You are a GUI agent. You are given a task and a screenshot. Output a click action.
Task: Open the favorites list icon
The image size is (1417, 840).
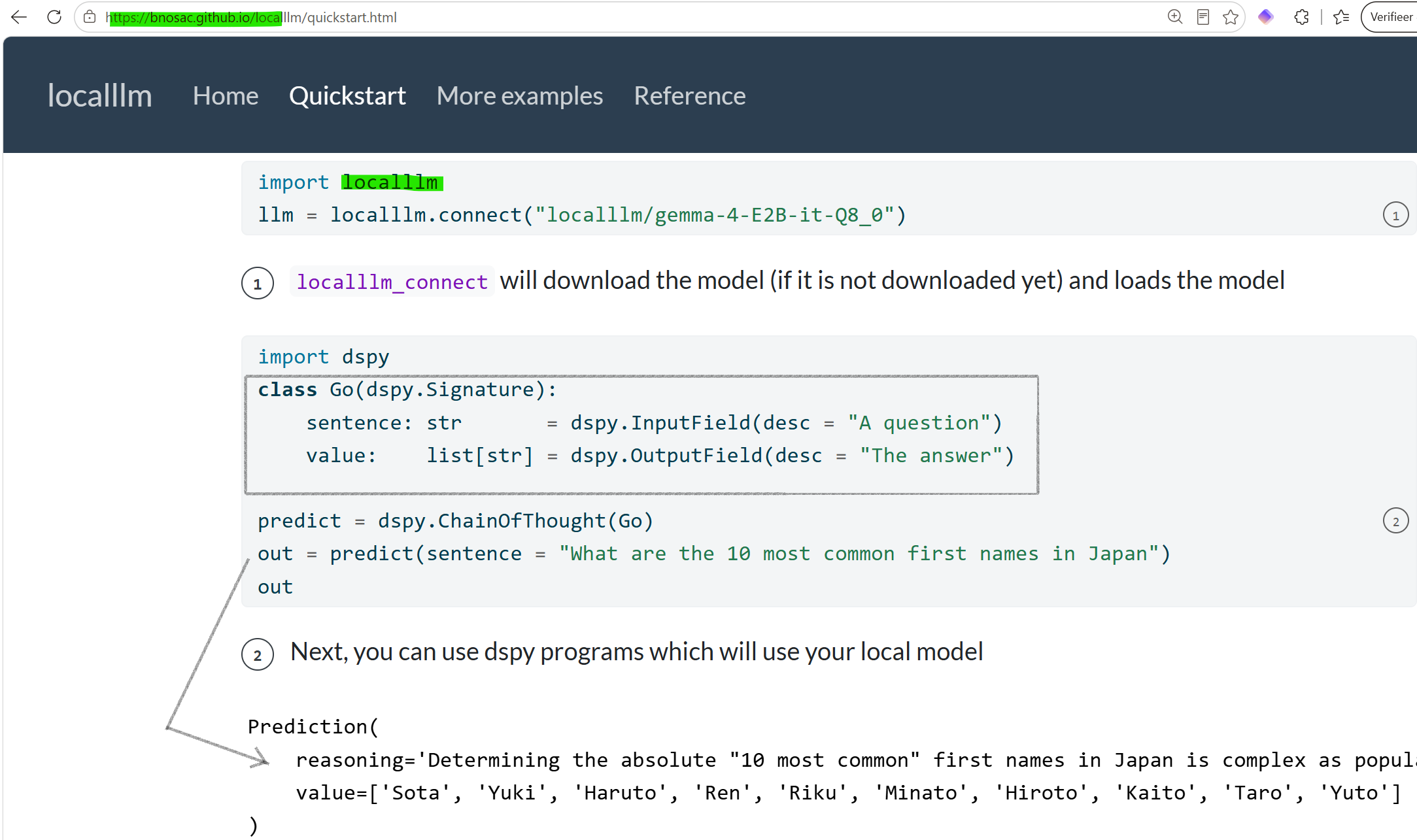click(1342, 17)
